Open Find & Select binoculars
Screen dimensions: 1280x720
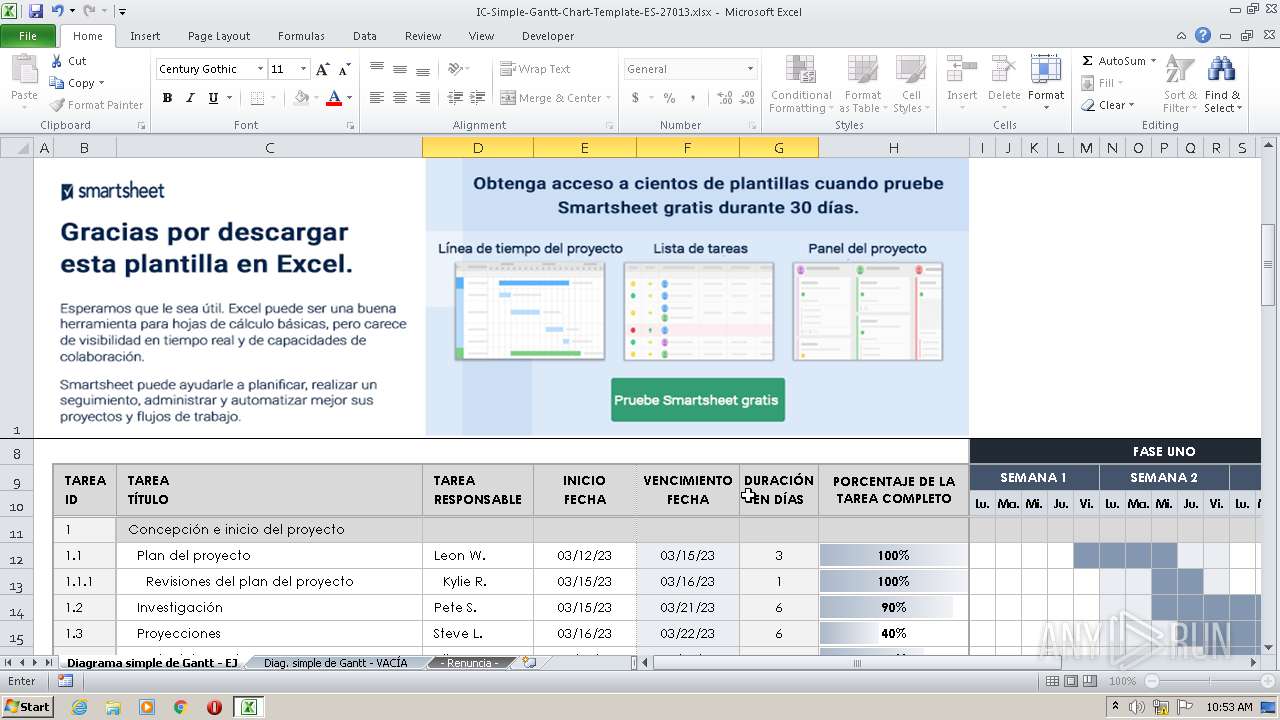point(1221,84)
